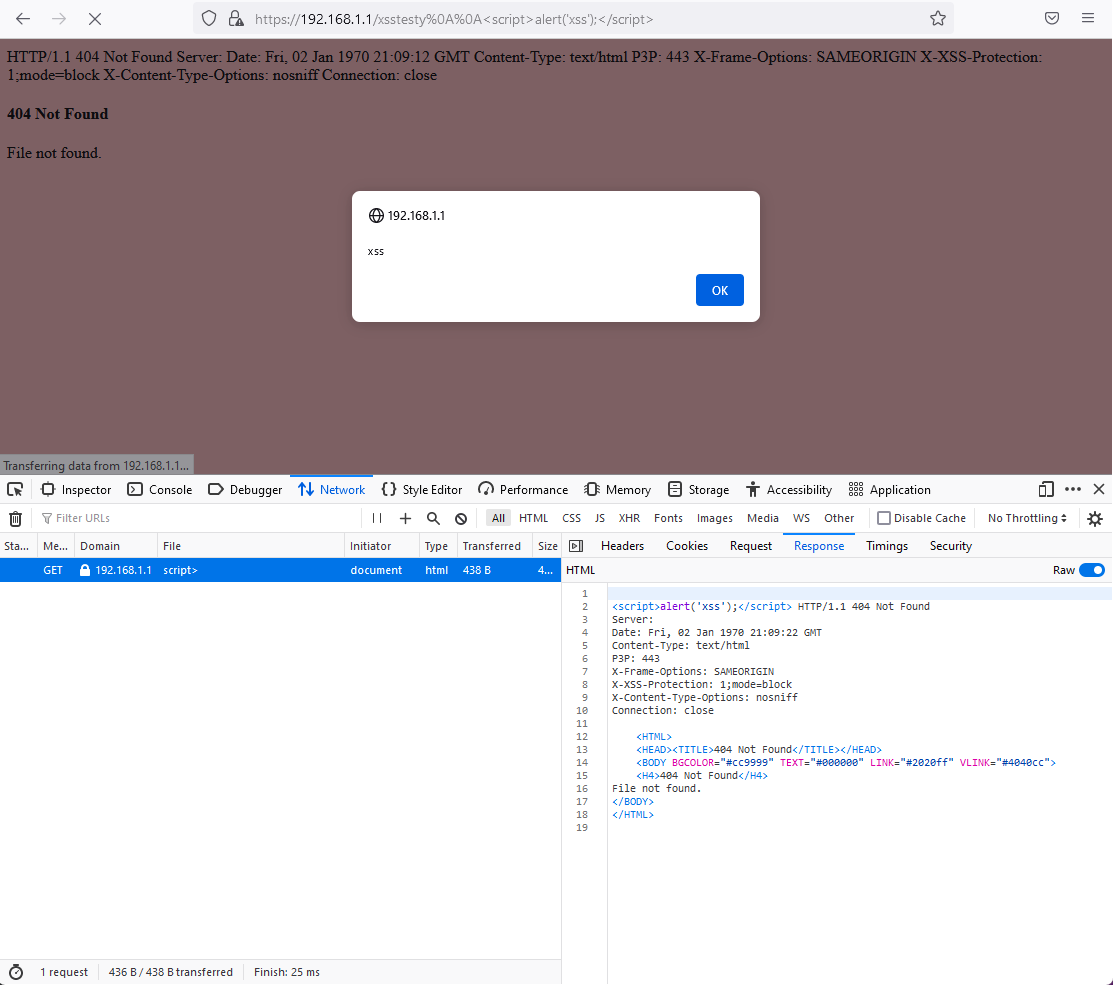
Task: Filter requests by Images type
Action: (x=714, y=518)
